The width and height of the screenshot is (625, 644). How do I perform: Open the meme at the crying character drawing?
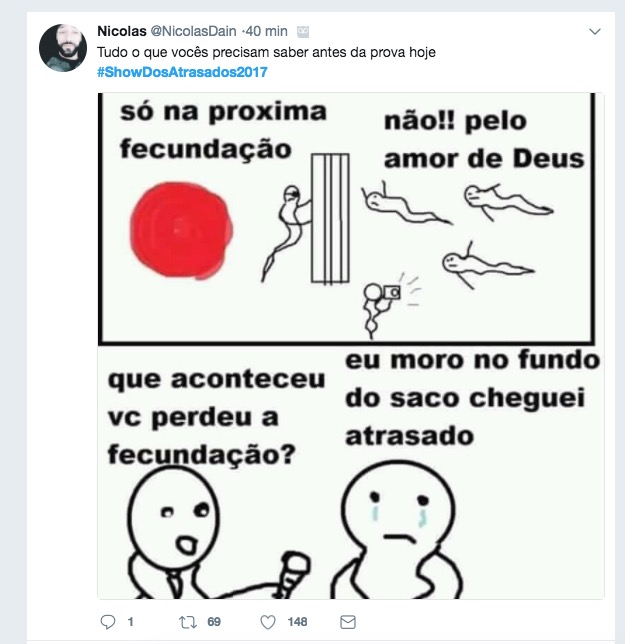[397, 529]
